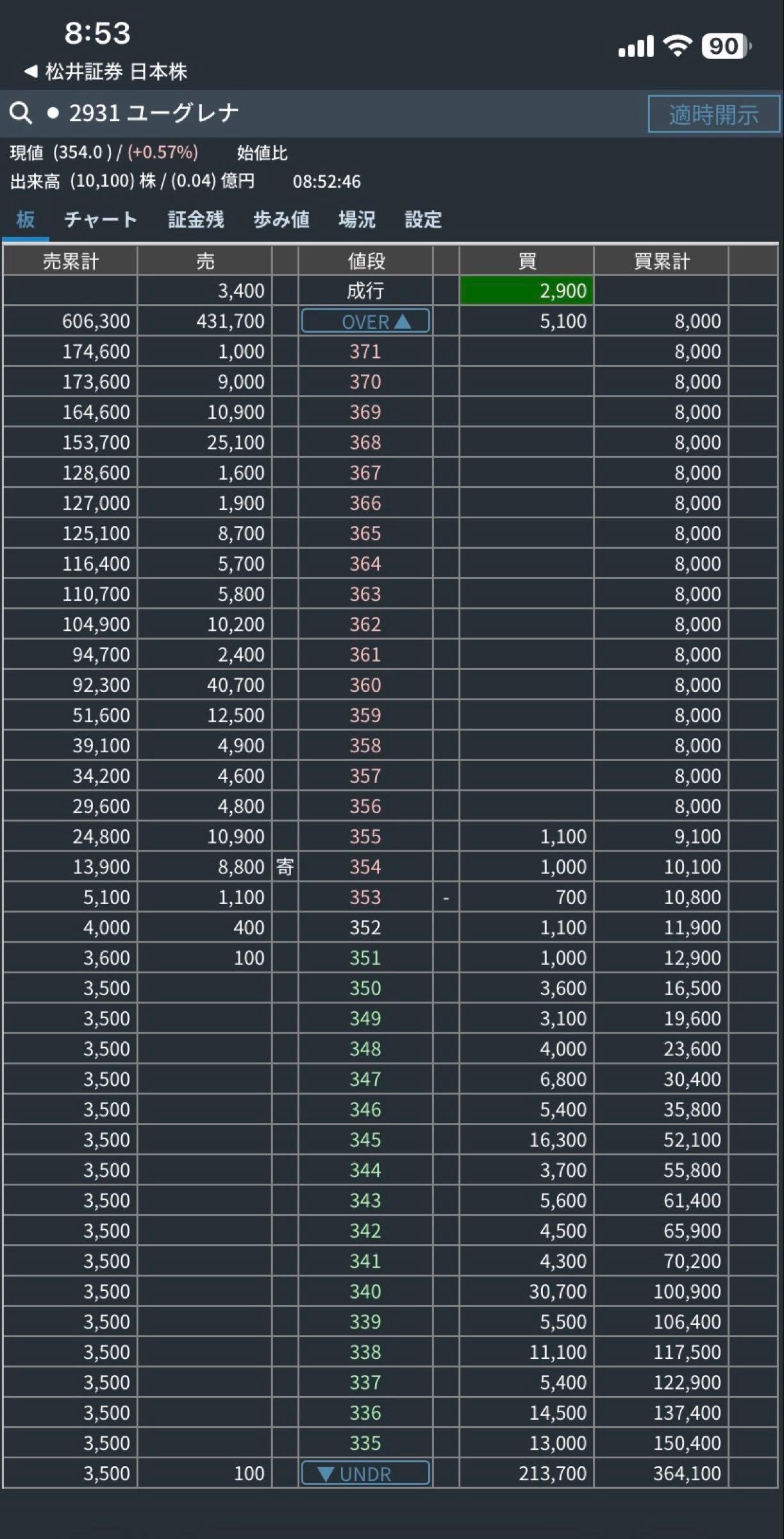Open the 適時開示 disclosure button
784x1539 pixels.
pyautogui.click(x=713, y=114)
